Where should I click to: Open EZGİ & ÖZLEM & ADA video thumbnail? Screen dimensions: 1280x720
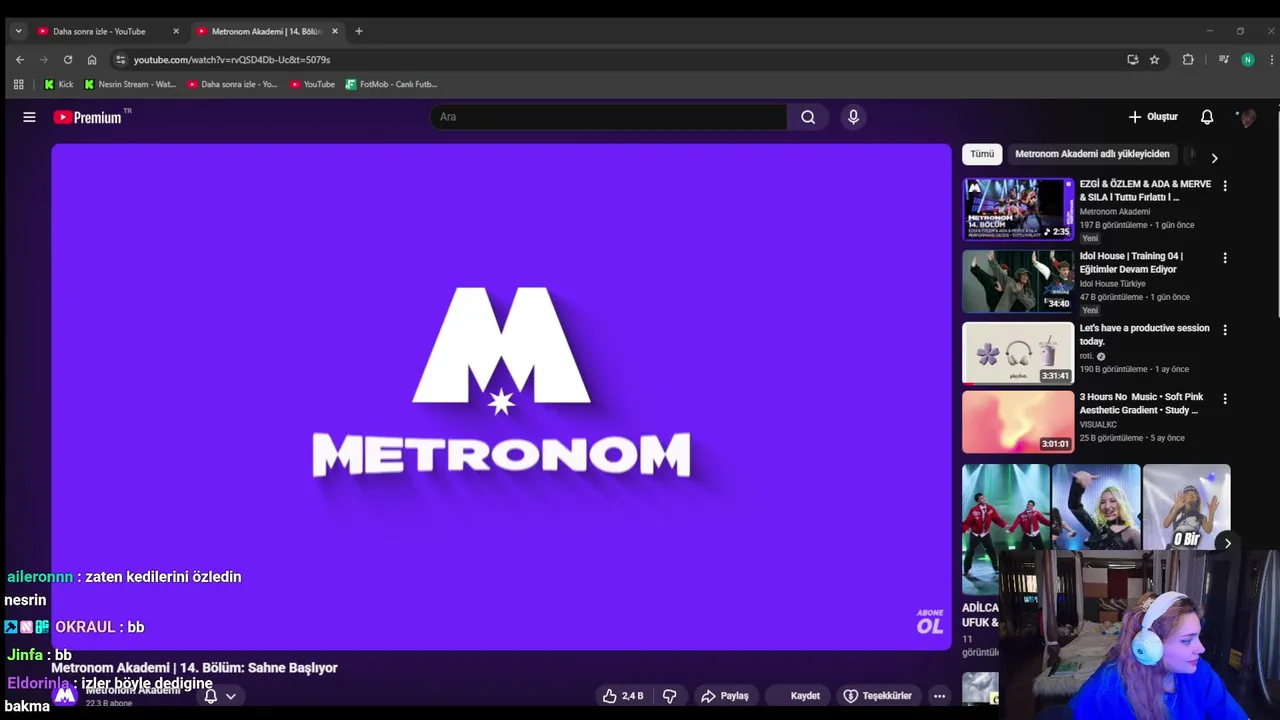click(x=1018, y=209)
